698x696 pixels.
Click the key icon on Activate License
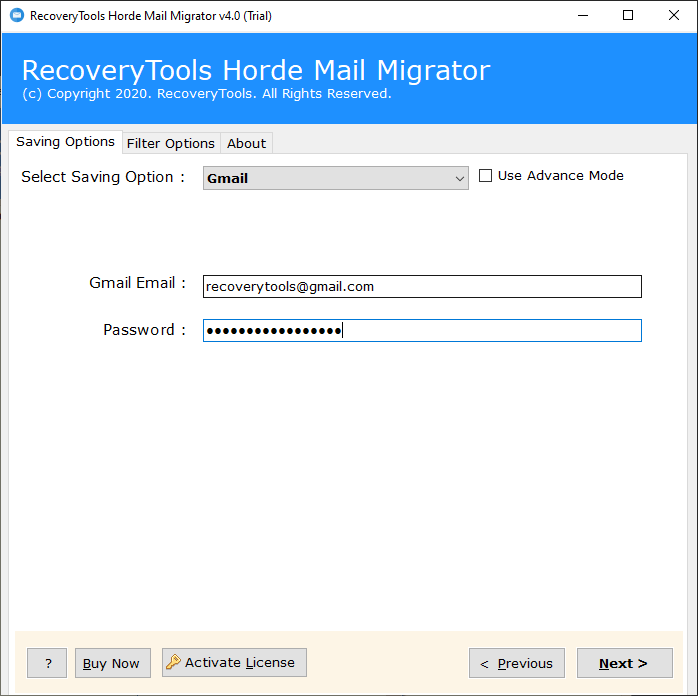pyautogui.click(x=173, y=662)
